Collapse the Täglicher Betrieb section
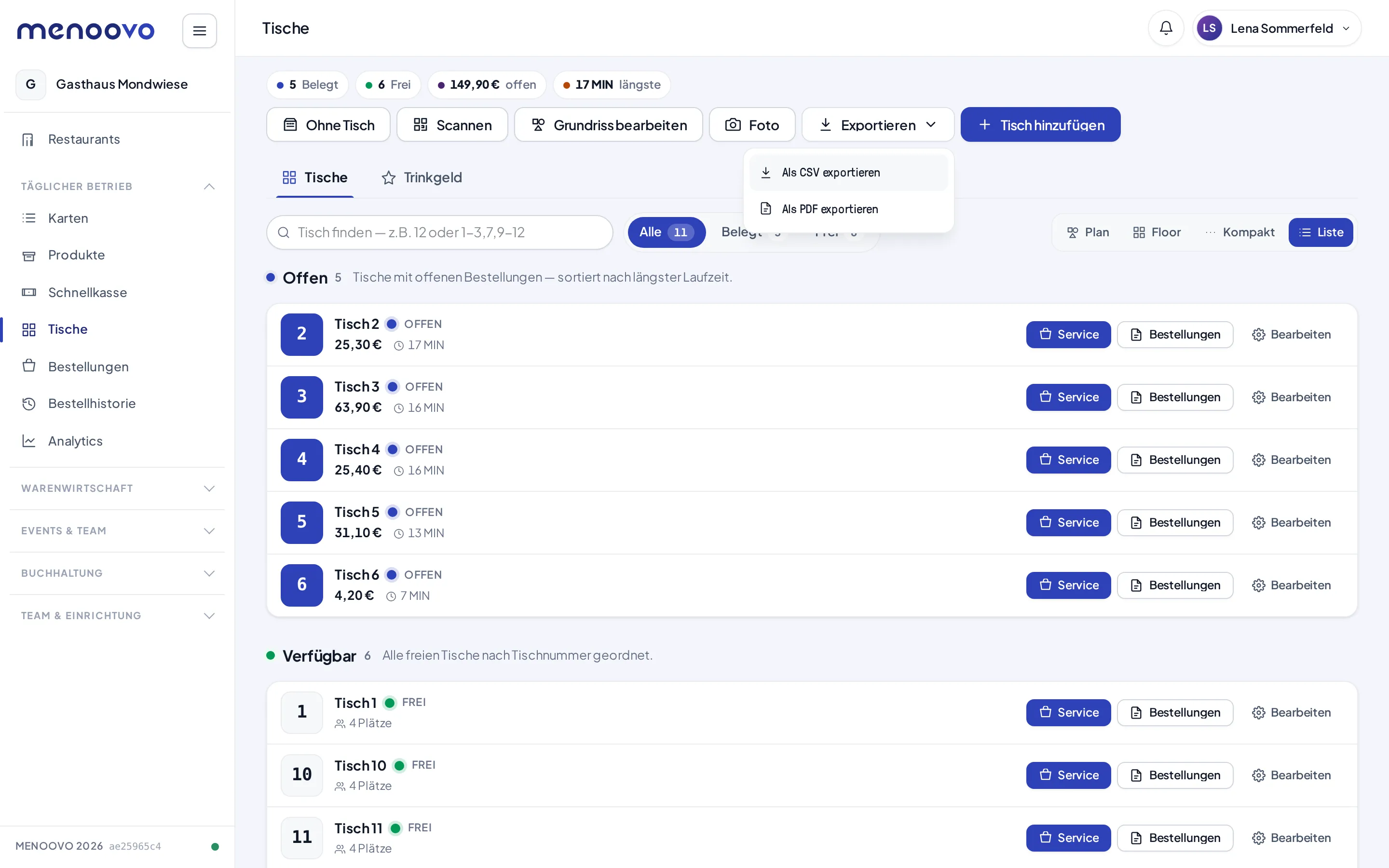1389x868 pixels. click(117, 186)
